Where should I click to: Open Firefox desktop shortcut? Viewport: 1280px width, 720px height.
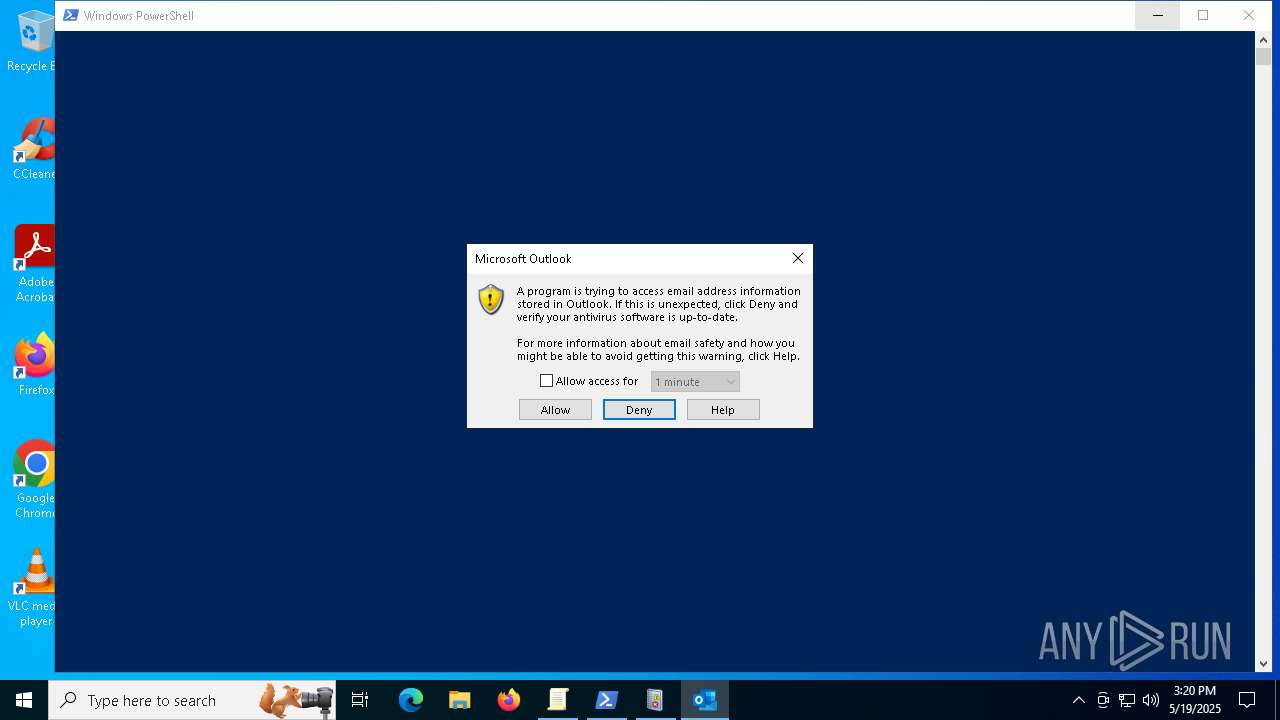[36, 365]
